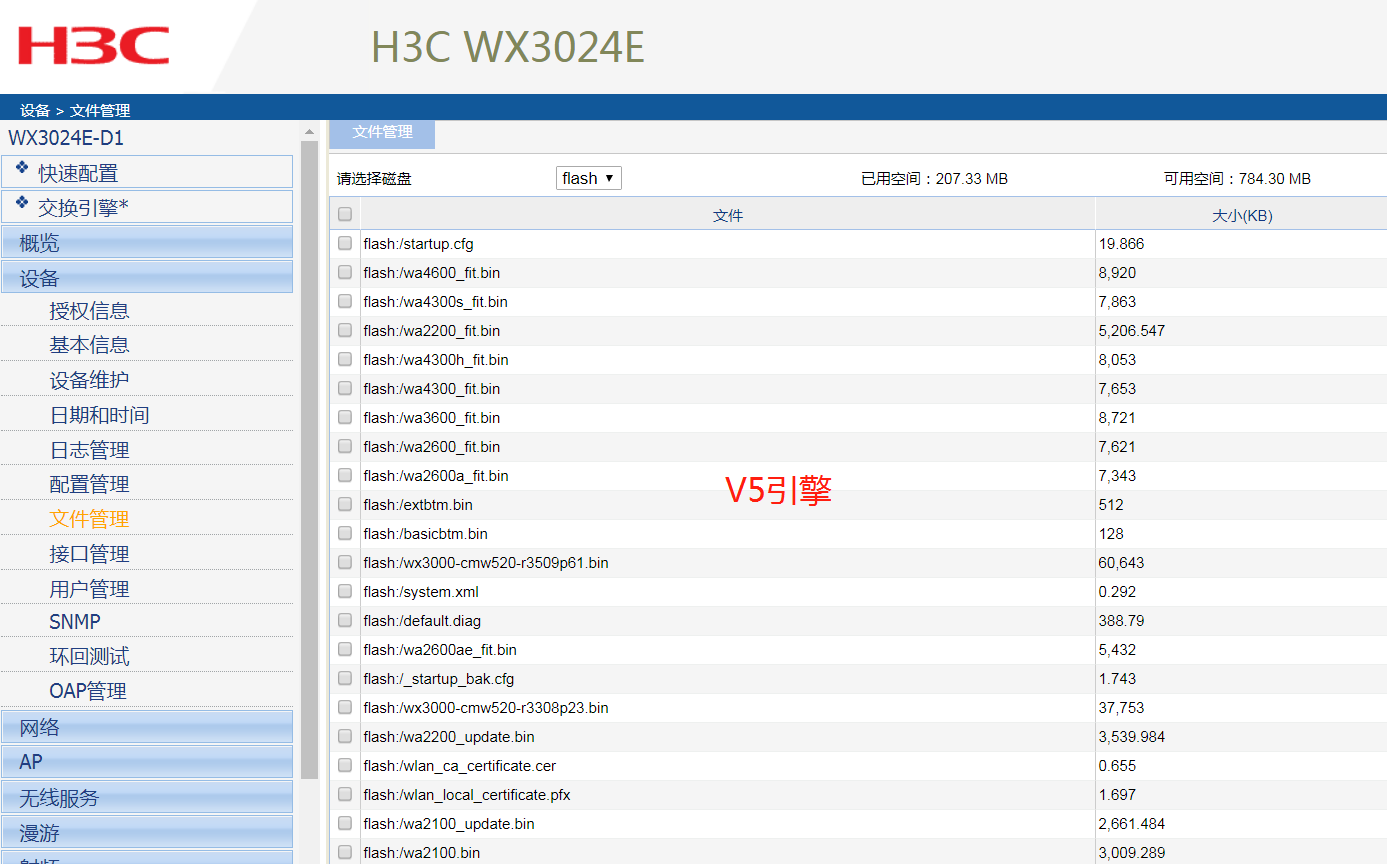
Task: Select the flash:/wa4600_fit.bin checkbox
Action: point(345,272)
